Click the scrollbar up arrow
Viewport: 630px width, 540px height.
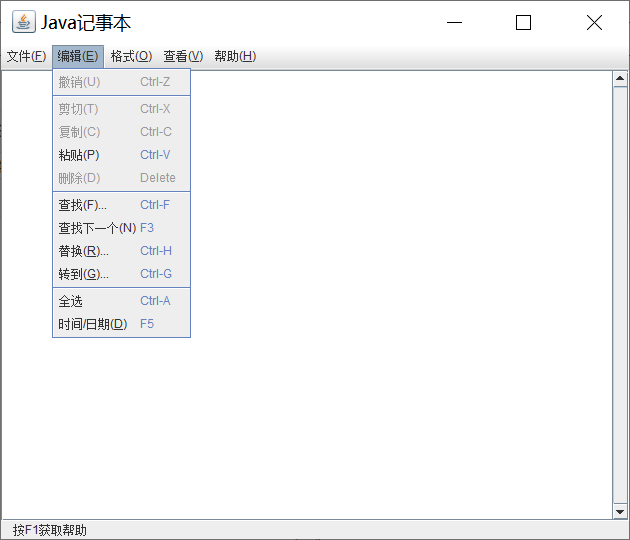(x=620, y=79)
